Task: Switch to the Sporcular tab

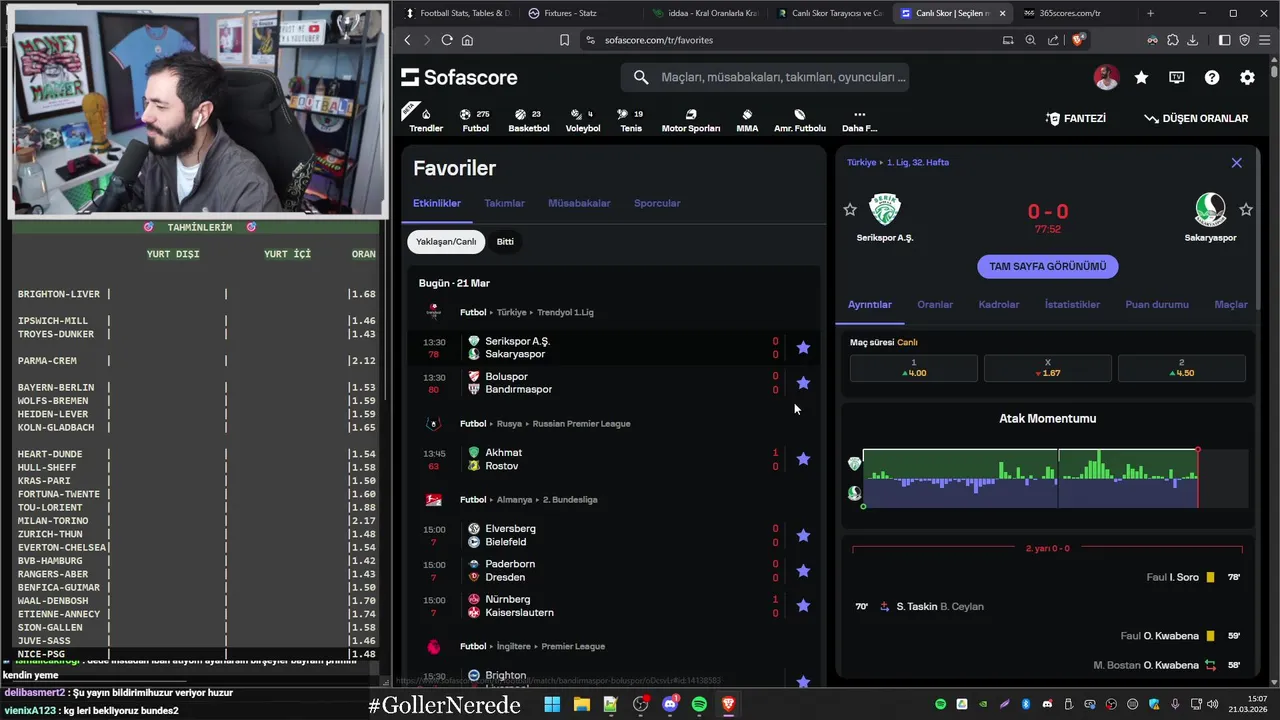Action: pos(657,203)
